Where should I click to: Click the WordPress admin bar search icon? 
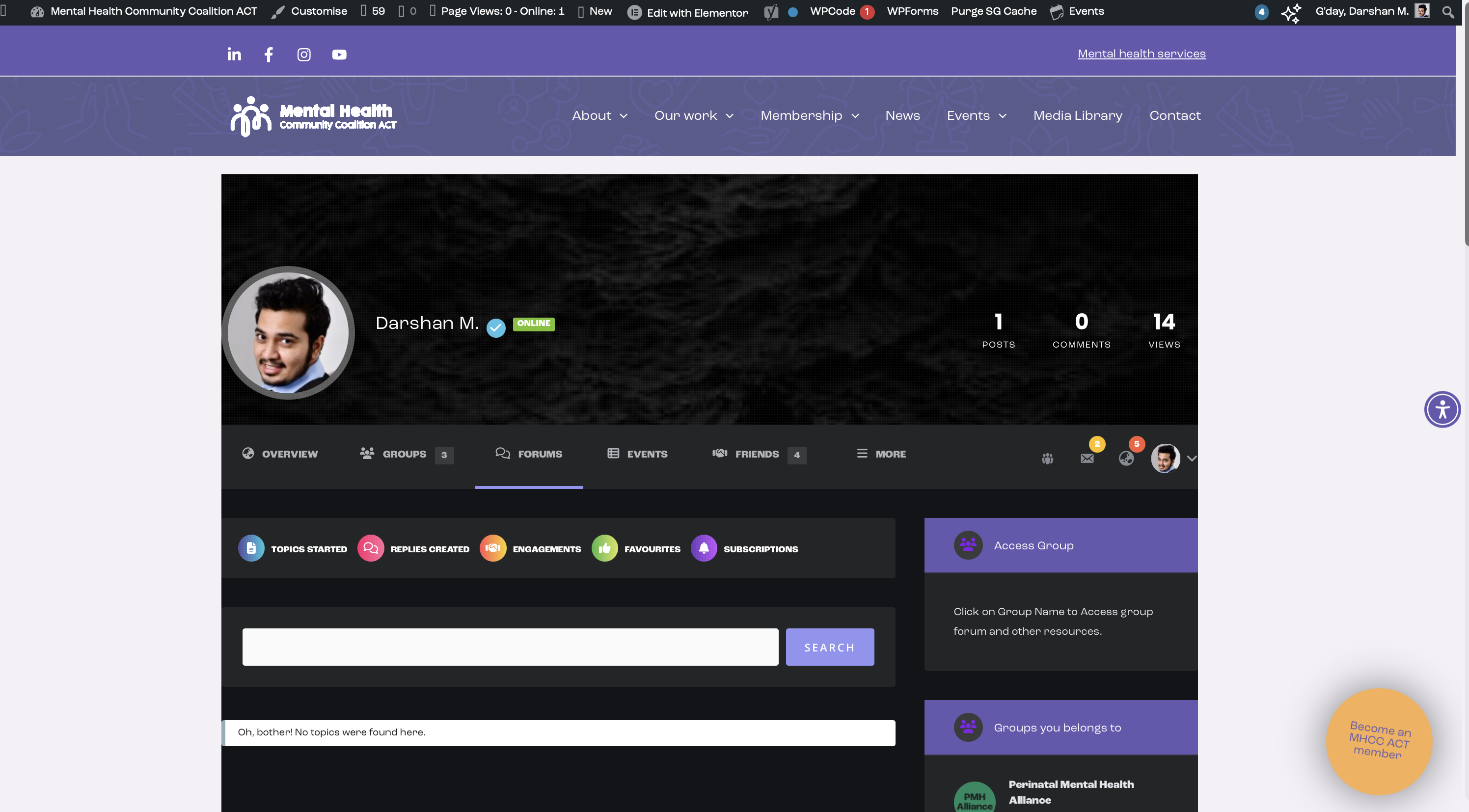(x=1447, y=11)
